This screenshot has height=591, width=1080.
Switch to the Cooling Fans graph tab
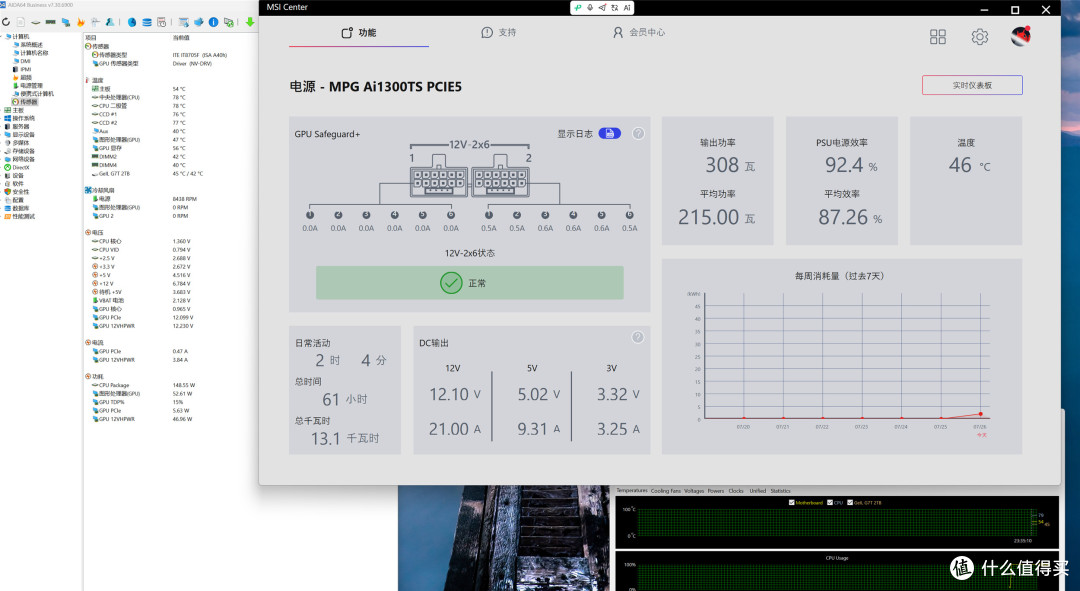click(x=665, y=490)
